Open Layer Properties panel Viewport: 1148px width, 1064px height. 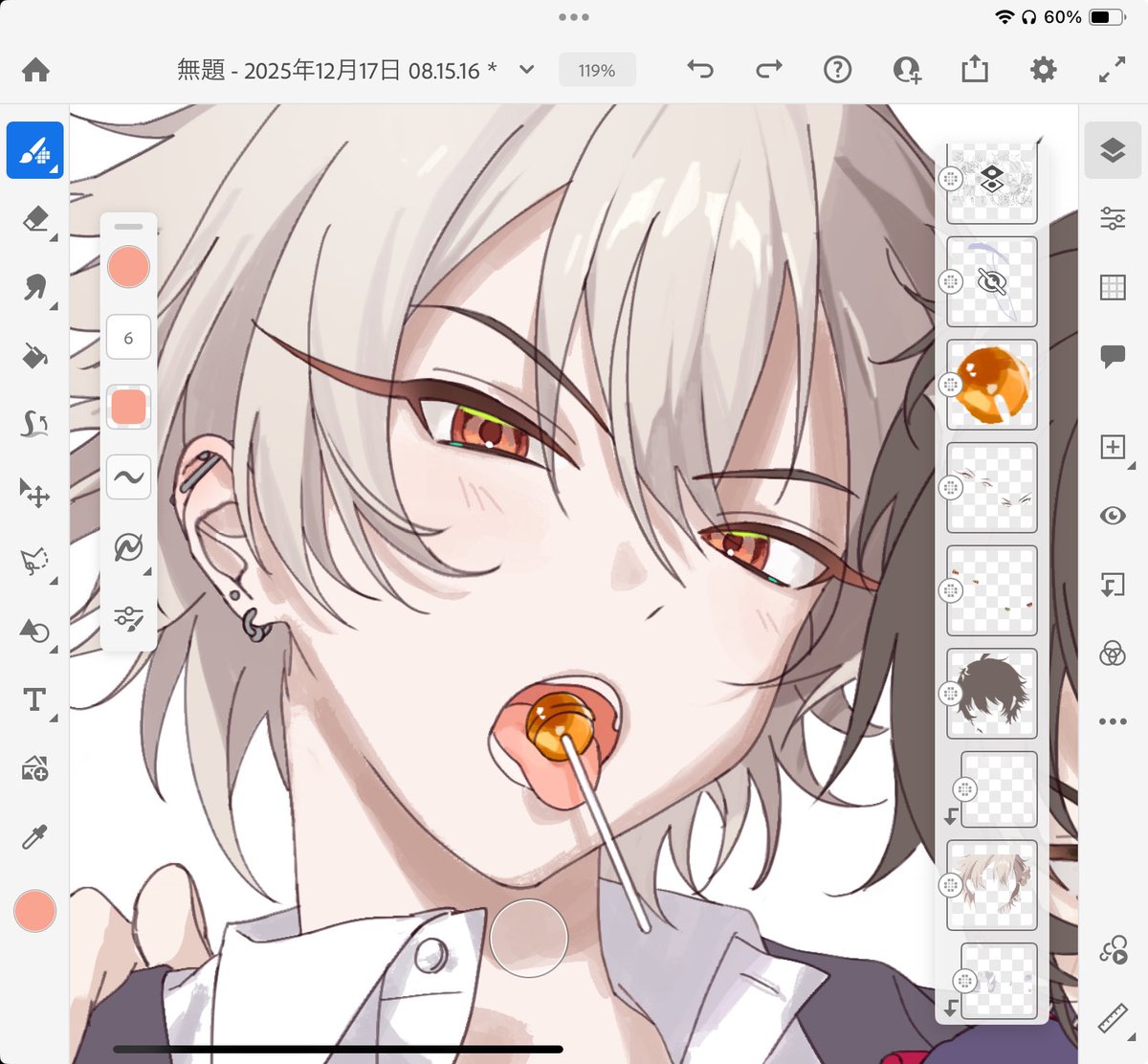point(1113,218)
